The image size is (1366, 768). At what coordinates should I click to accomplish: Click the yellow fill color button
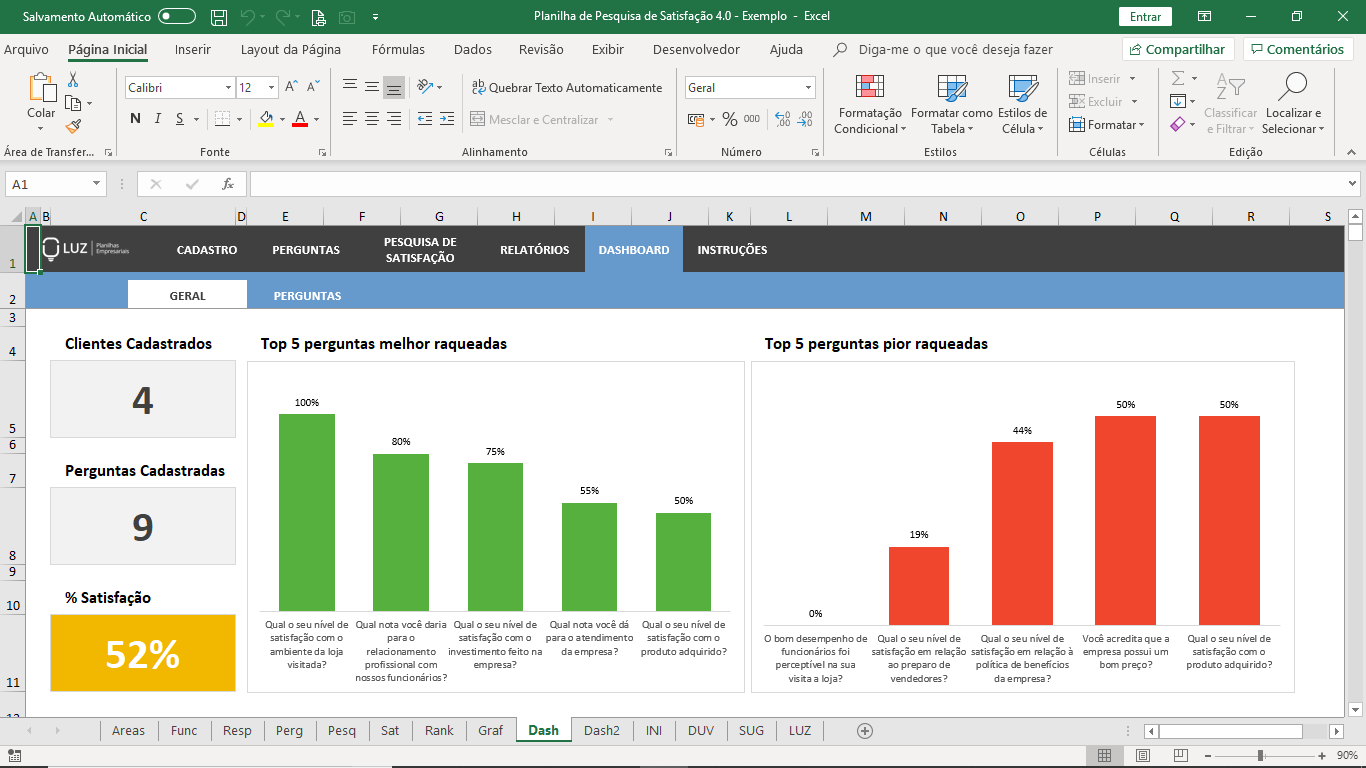(x=266, y=119)
